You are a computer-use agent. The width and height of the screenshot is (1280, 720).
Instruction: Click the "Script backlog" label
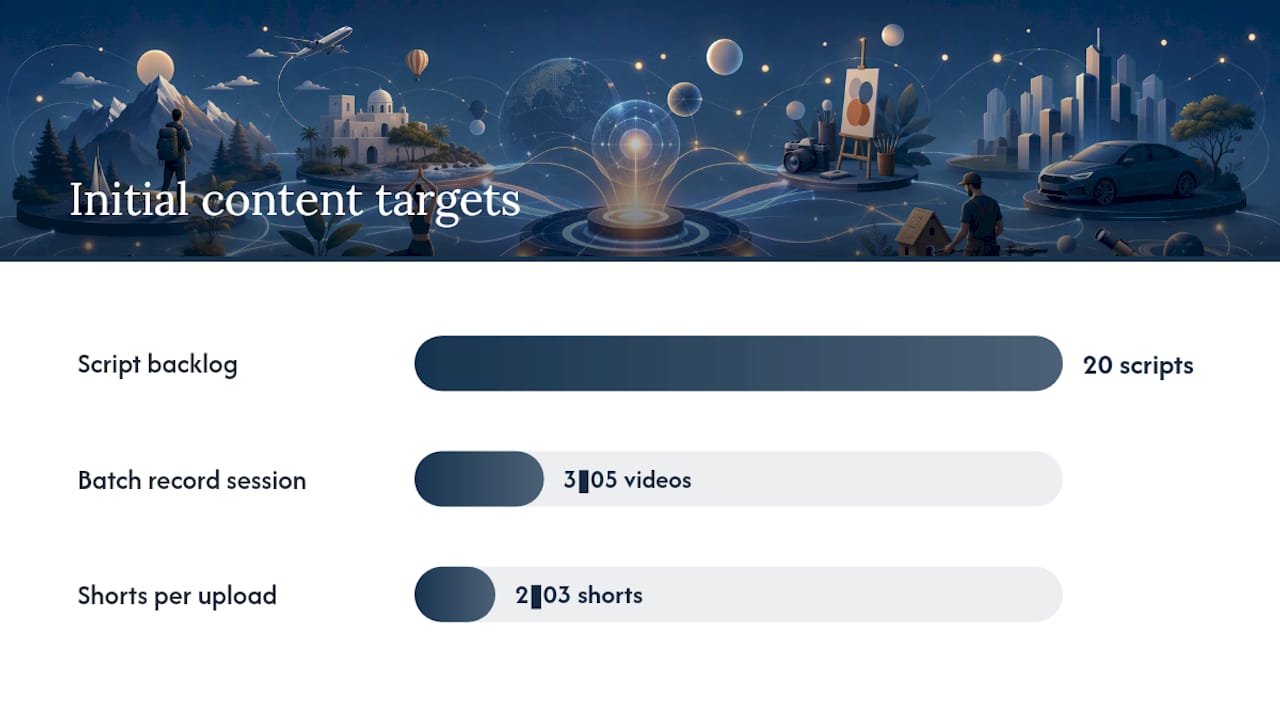[158, 364]
